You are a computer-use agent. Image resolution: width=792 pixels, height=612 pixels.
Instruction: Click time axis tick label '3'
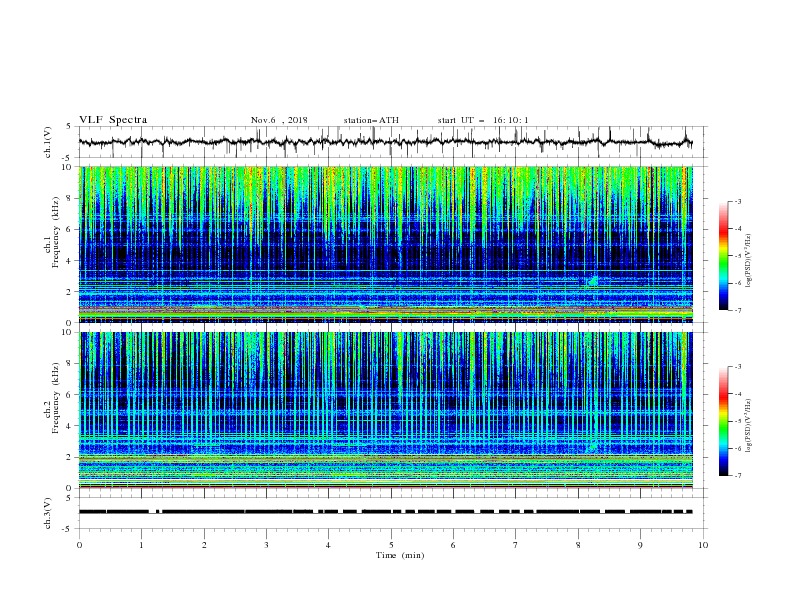[x=266, y=545]
